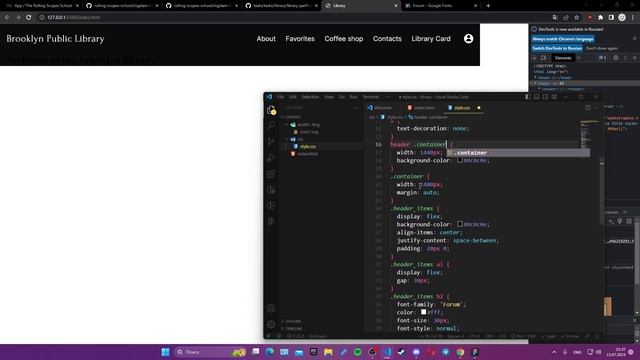Click the split editor icon in VS Code
Image resolution: width=640 pixels, height=360 pixels.
click(588, 108)
